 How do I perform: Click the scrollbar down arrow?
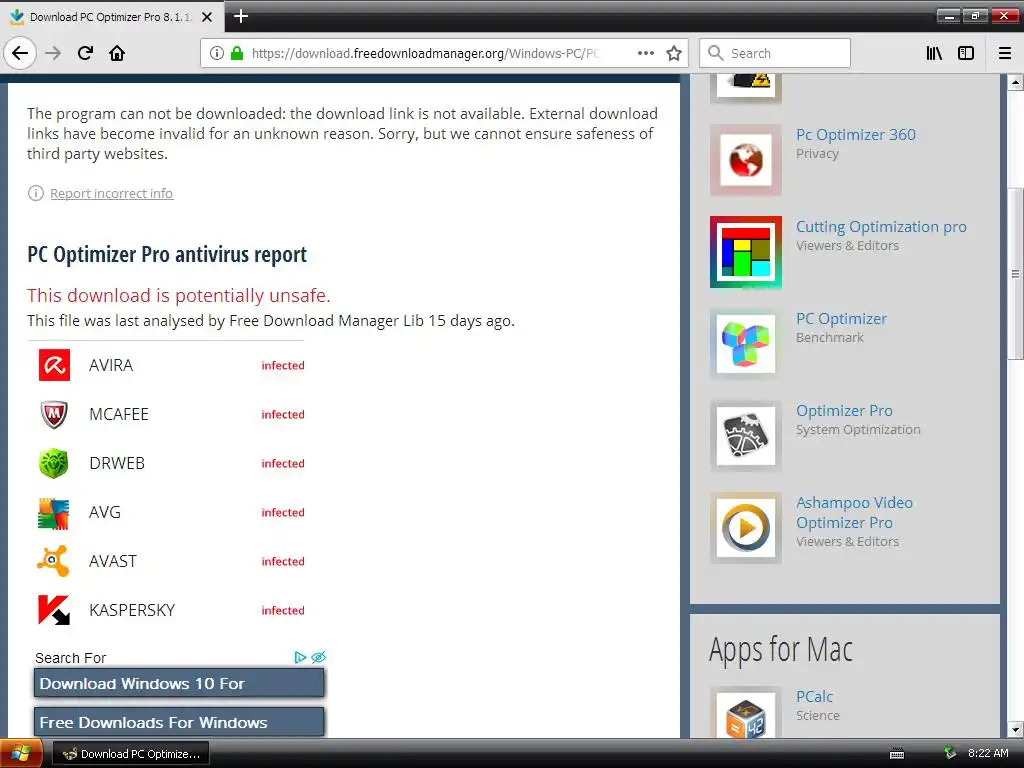pos(1015,729)
